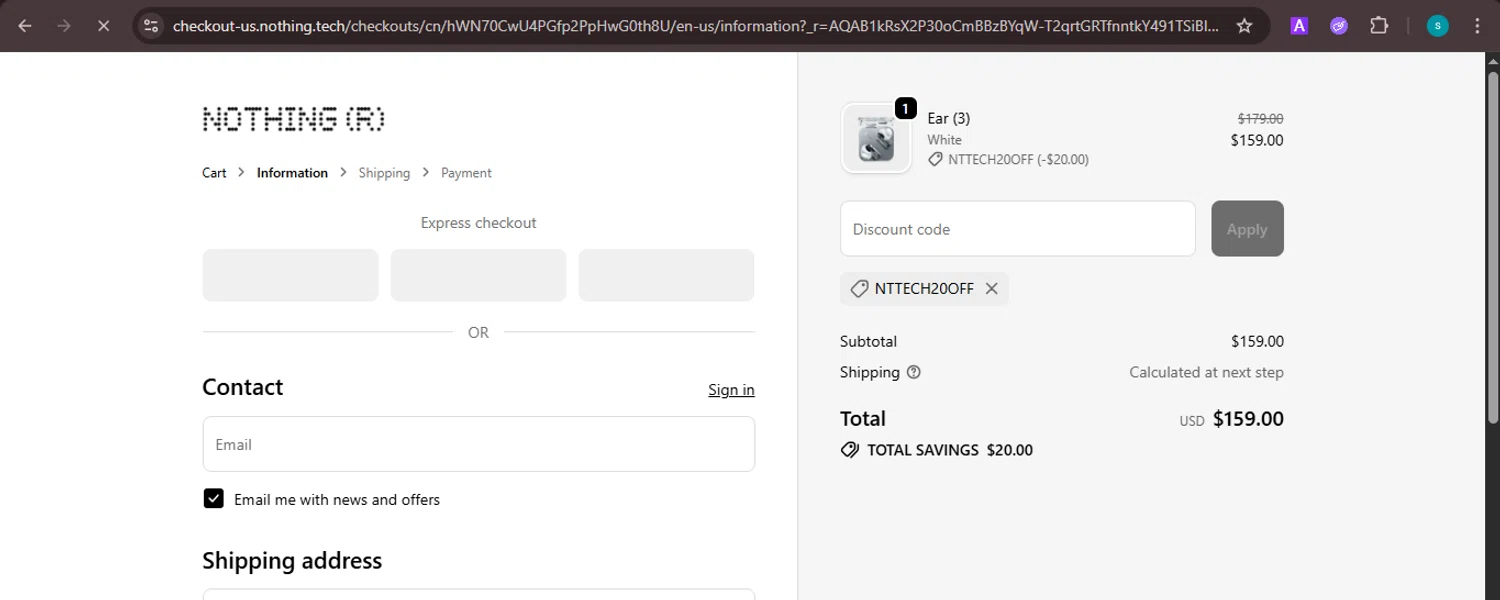Click the Shipping help question mark icon

[x=913, y=372]
